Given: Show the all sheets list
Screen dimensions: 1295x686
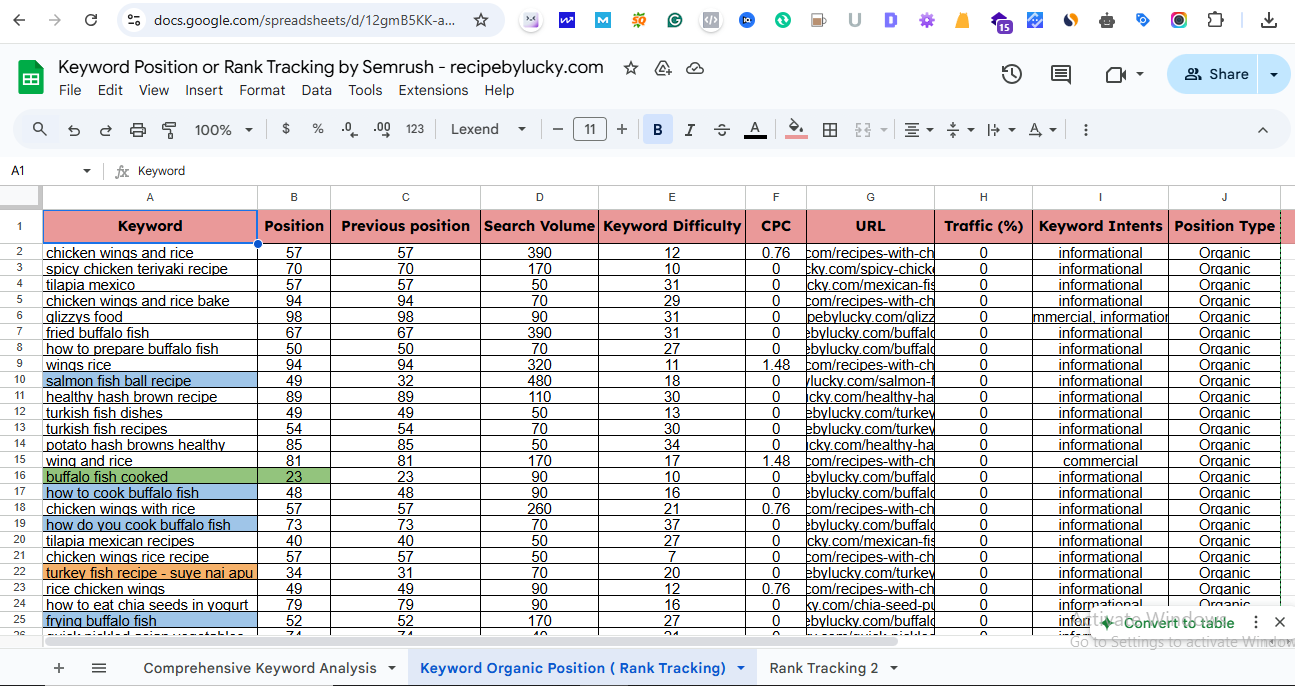Looking at the screenshot, I should click(x=99, y=668).
